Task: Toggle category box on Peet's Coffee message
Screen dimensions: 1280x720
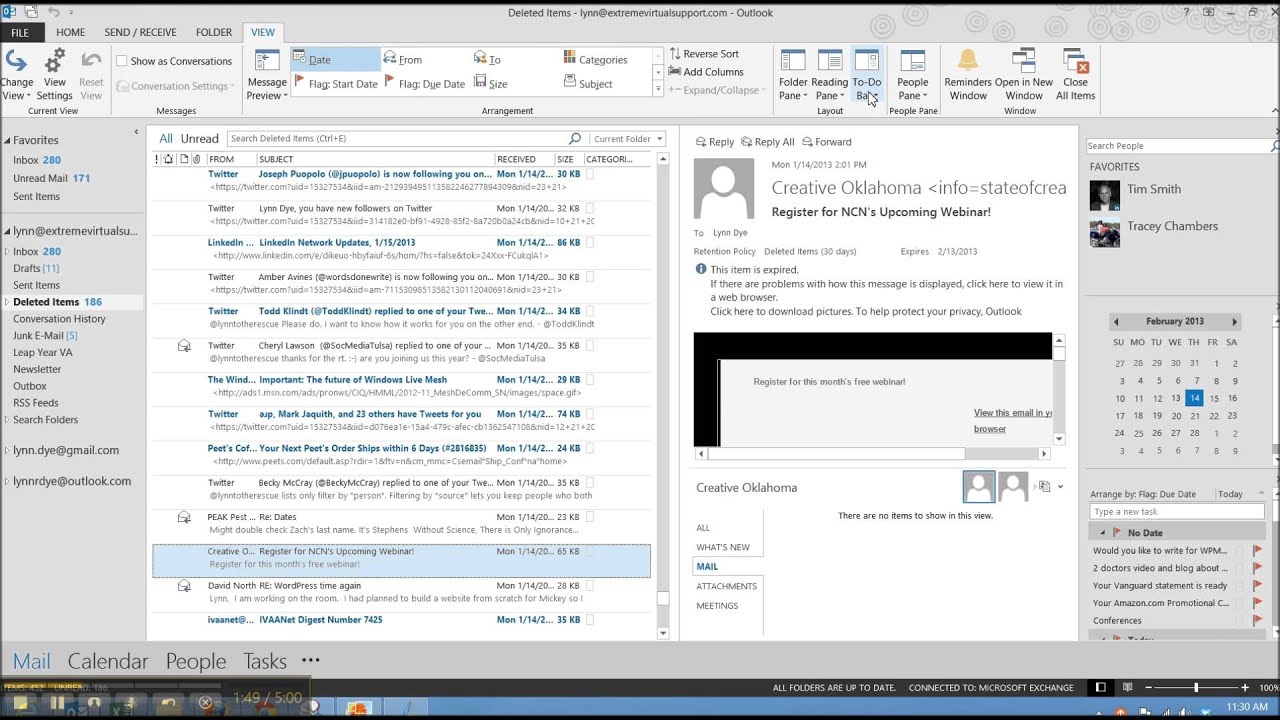Action: [590, 448]
